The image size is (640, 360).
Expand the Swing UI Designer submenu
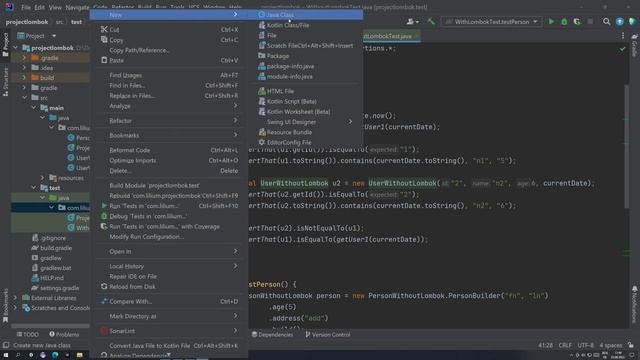click(x=306, y=122)
